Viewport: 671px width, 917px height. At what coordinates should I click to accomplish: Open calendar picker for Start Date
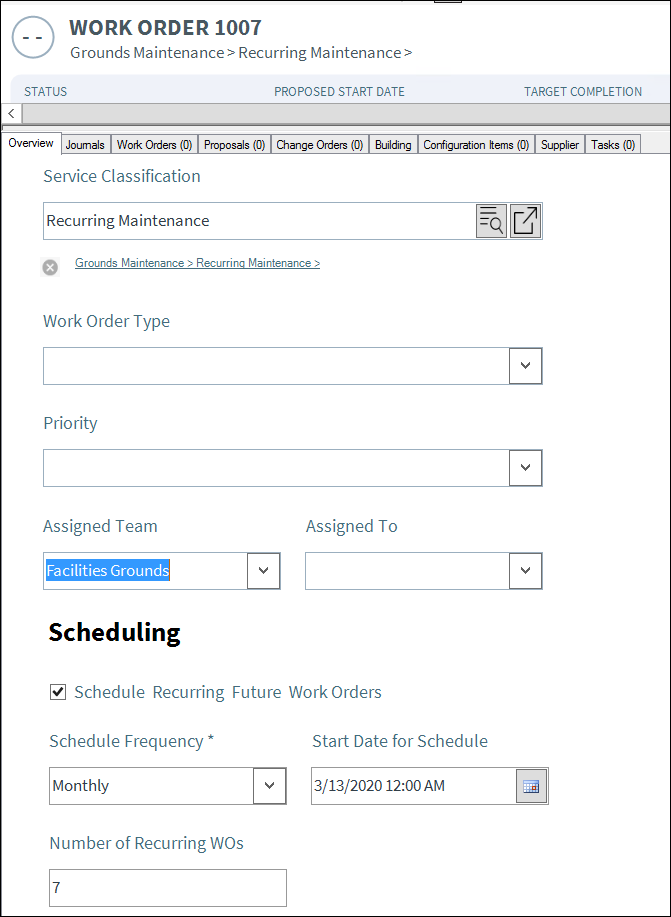pyautogui.click(x=530, y=786)
